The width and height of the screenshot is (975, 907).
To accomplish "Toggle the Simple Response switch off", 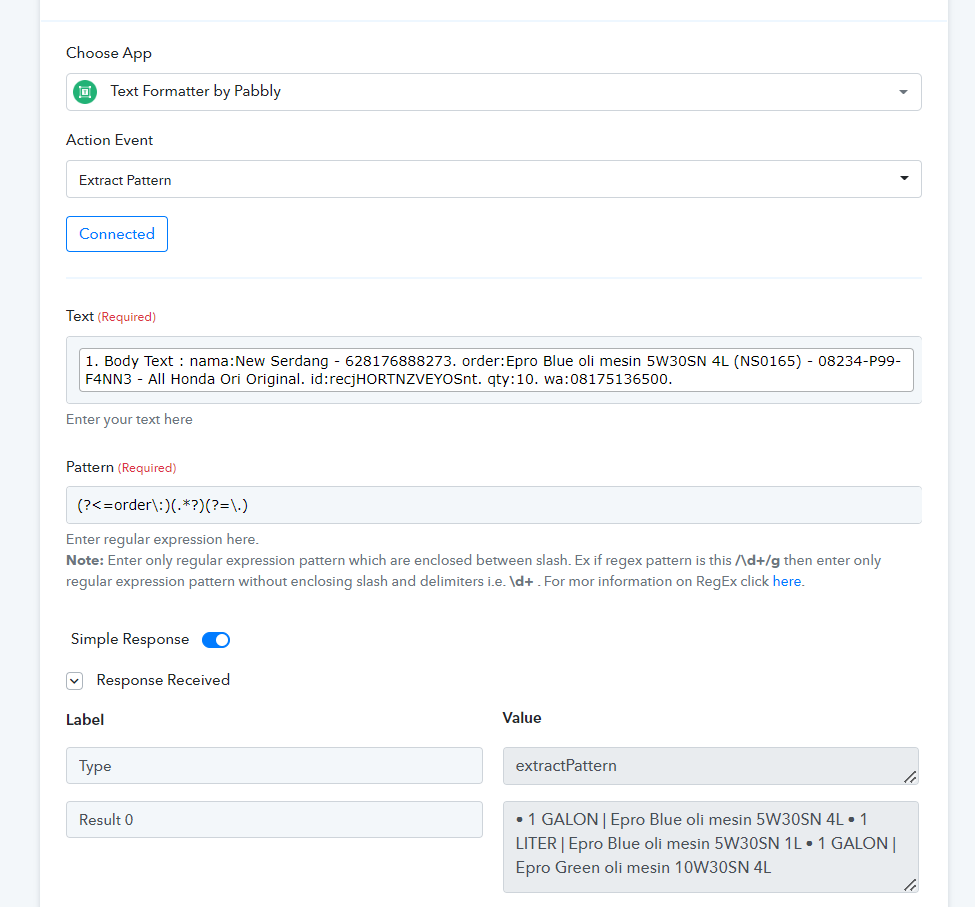I will (216, 640).
